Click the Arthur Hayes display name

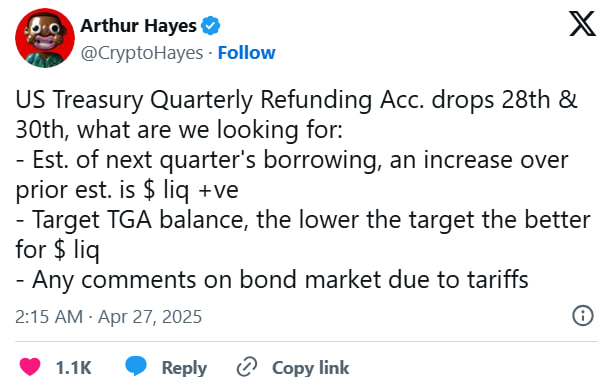coord(138,26)
